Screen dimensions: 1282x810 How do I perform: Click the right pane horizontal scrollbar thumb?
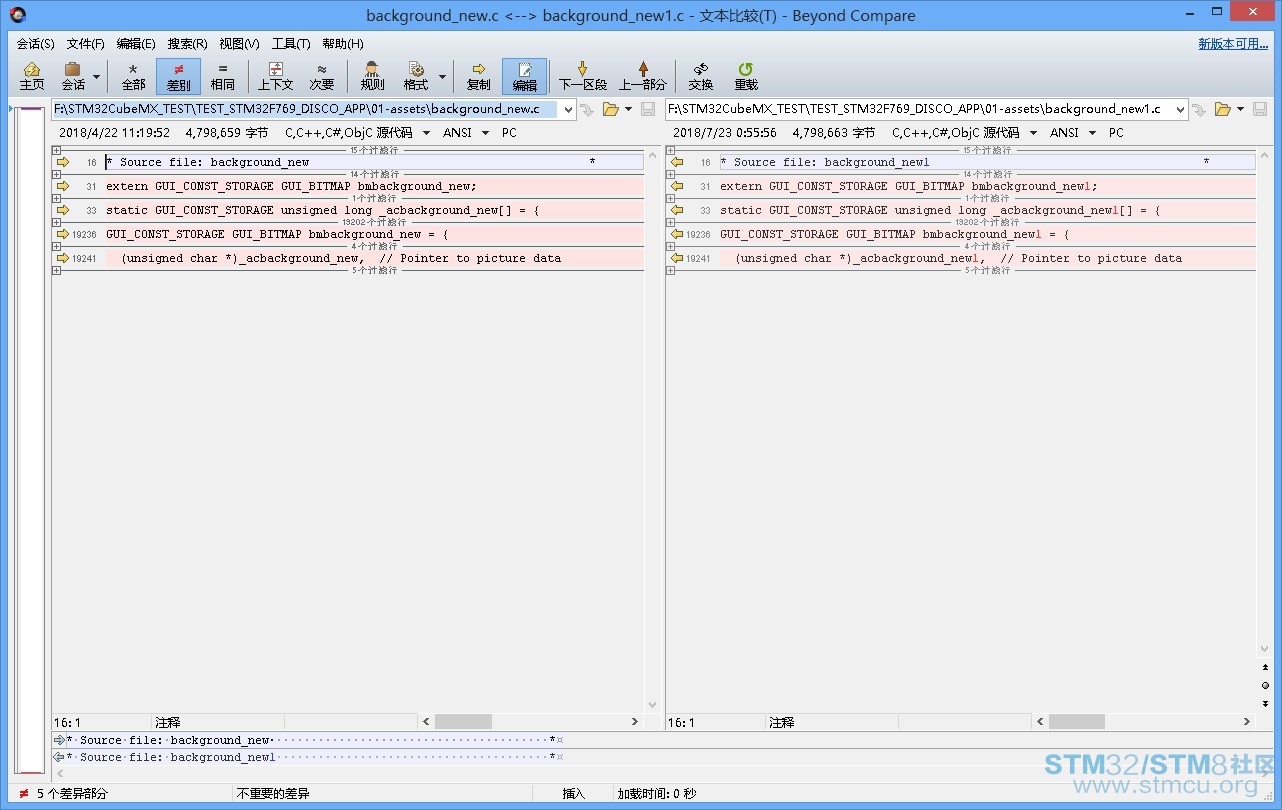(1077, 721)
